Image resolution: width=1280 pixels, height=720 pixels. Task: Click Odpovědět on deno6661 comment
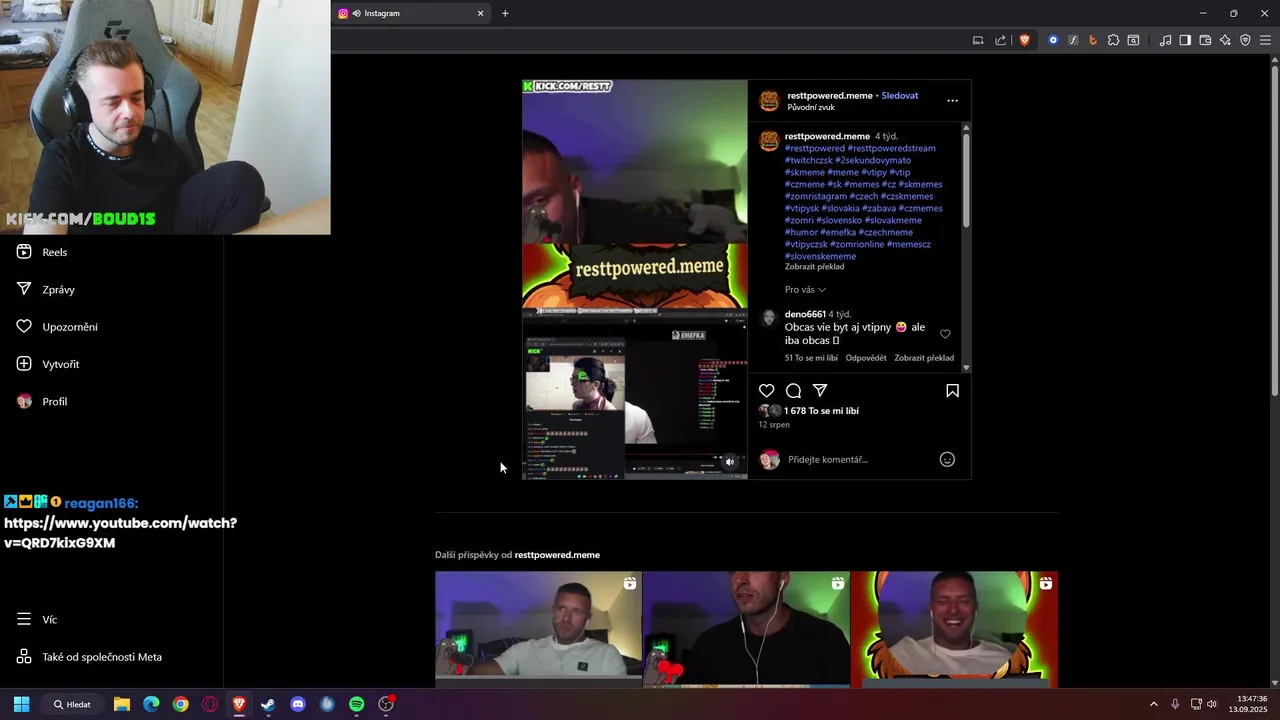[866, 358]
